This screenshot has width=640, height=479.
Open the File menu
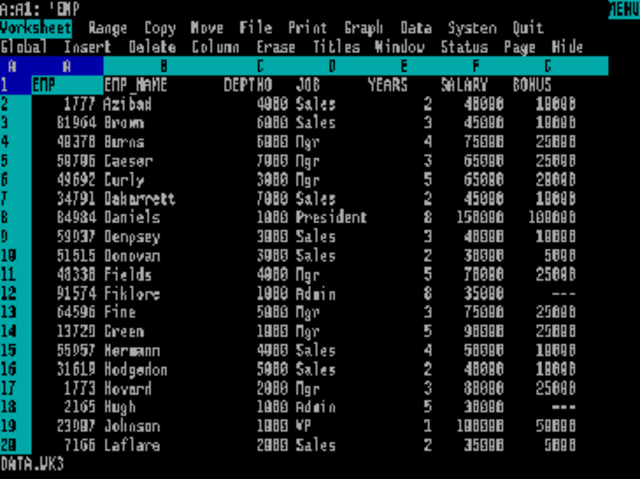click(x=256, y=28)
